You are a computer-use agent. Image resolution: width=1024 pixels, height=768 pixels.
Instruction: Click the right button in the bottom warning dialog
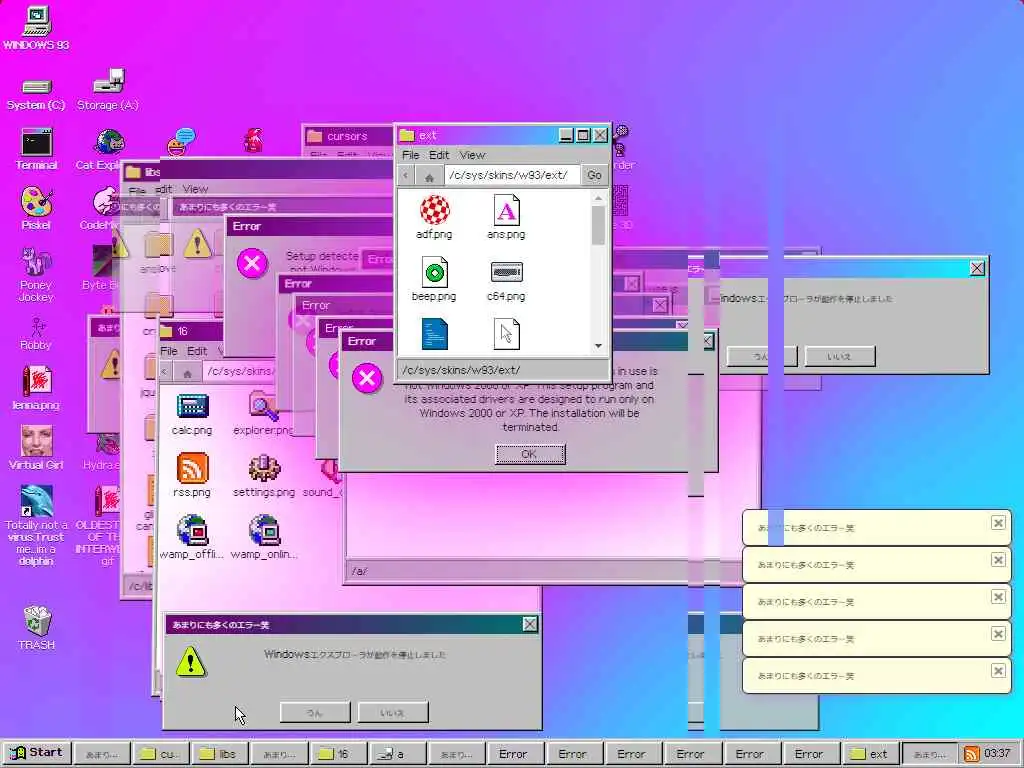393,712
